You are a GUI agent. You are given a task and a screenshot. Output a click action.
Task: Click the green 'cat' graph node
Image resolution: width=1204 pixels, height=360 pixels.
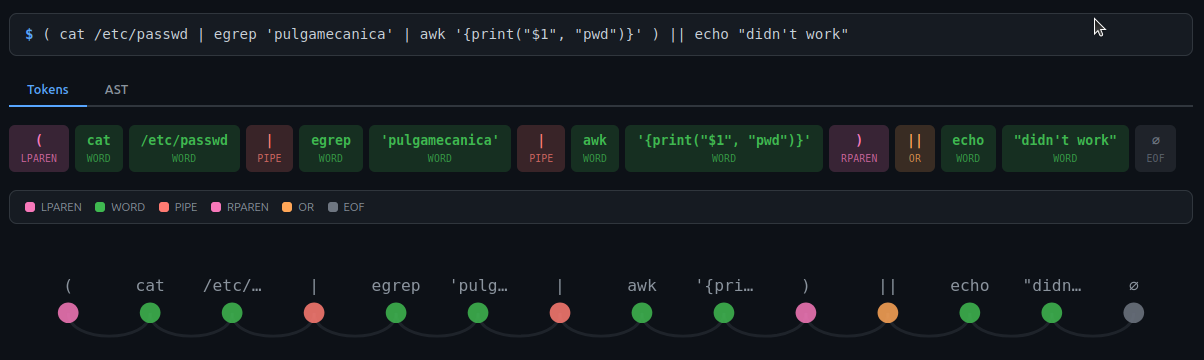coord(150,313)
